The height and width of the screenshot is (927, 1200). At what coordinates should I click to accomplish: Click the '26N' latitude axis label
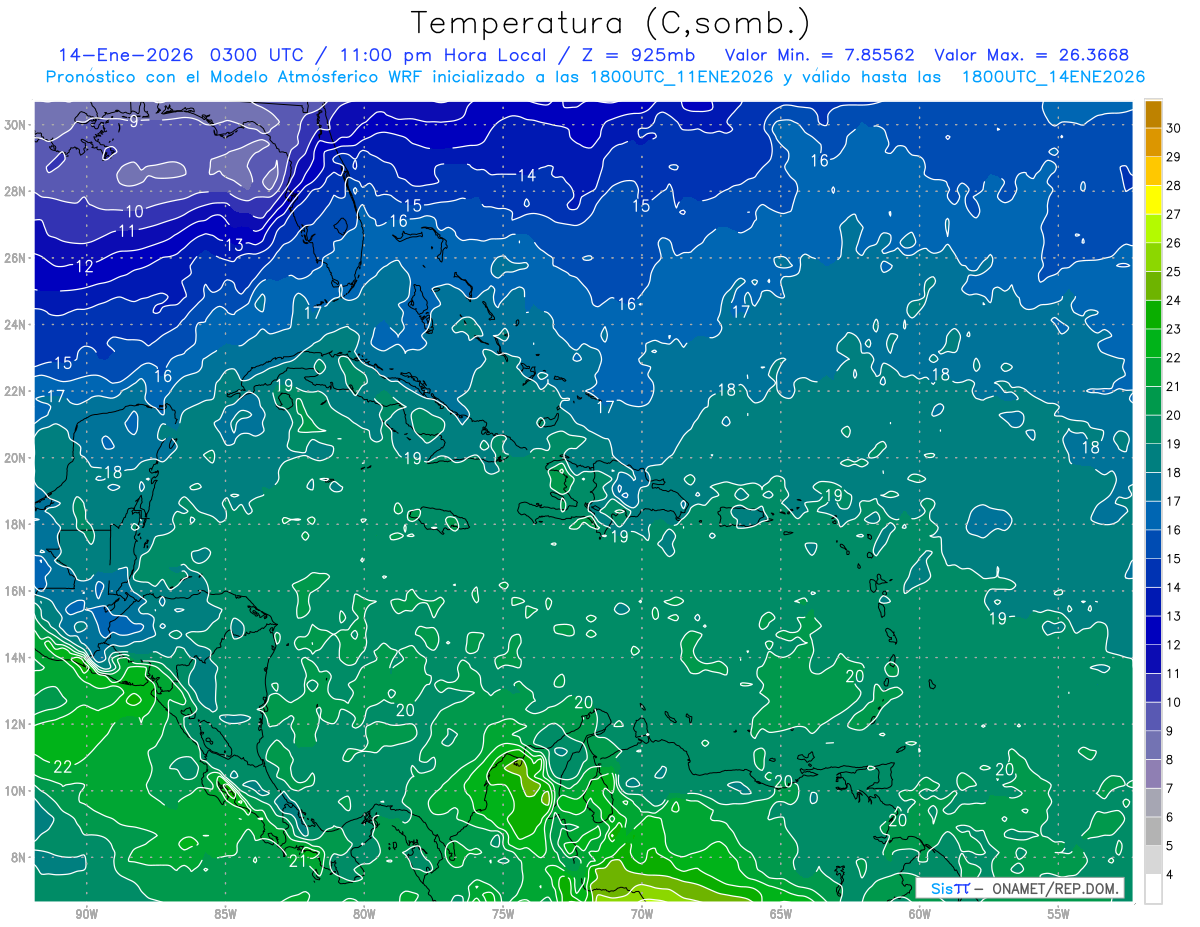pos(14,258)
